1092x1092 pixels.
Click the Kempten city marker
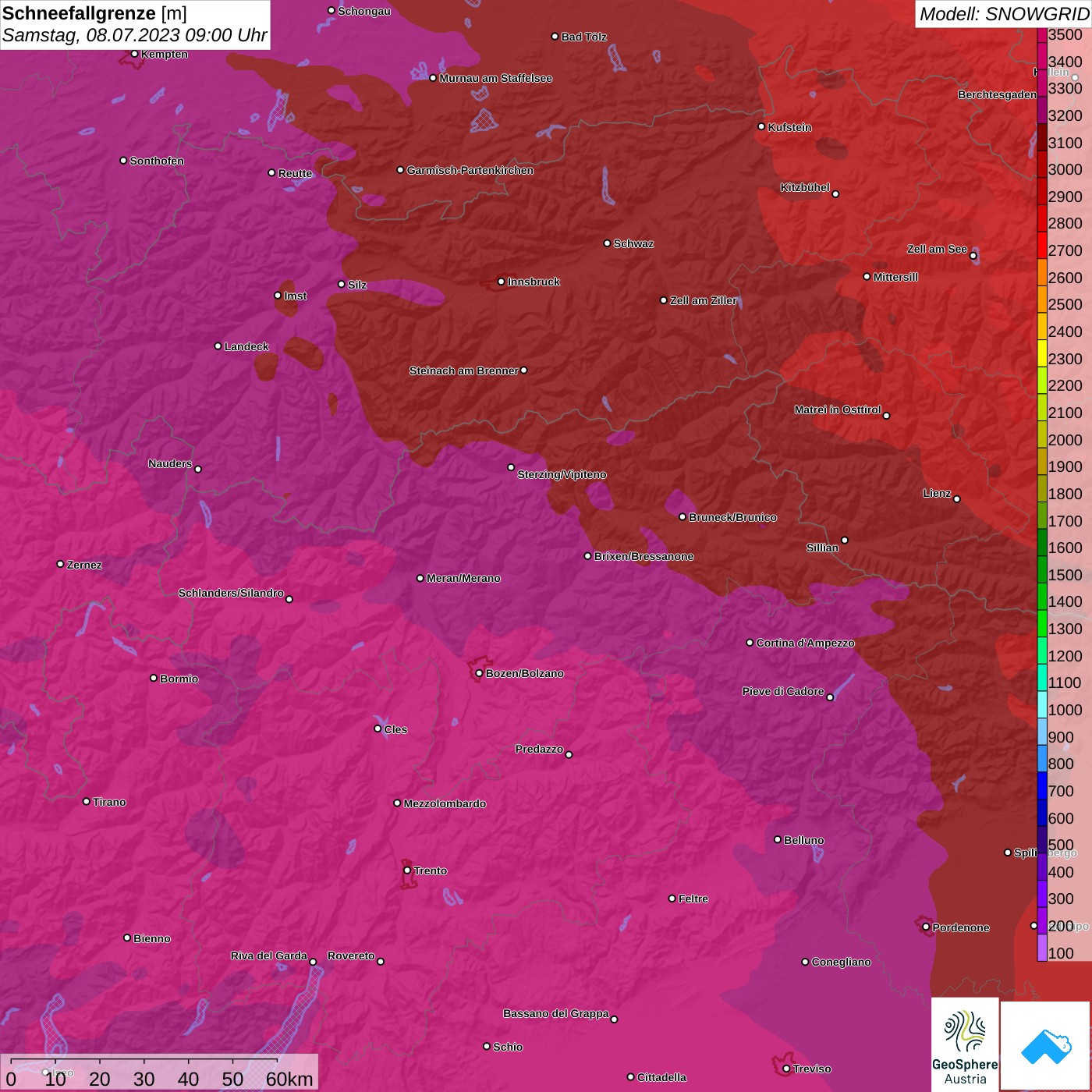pos(134,54)
